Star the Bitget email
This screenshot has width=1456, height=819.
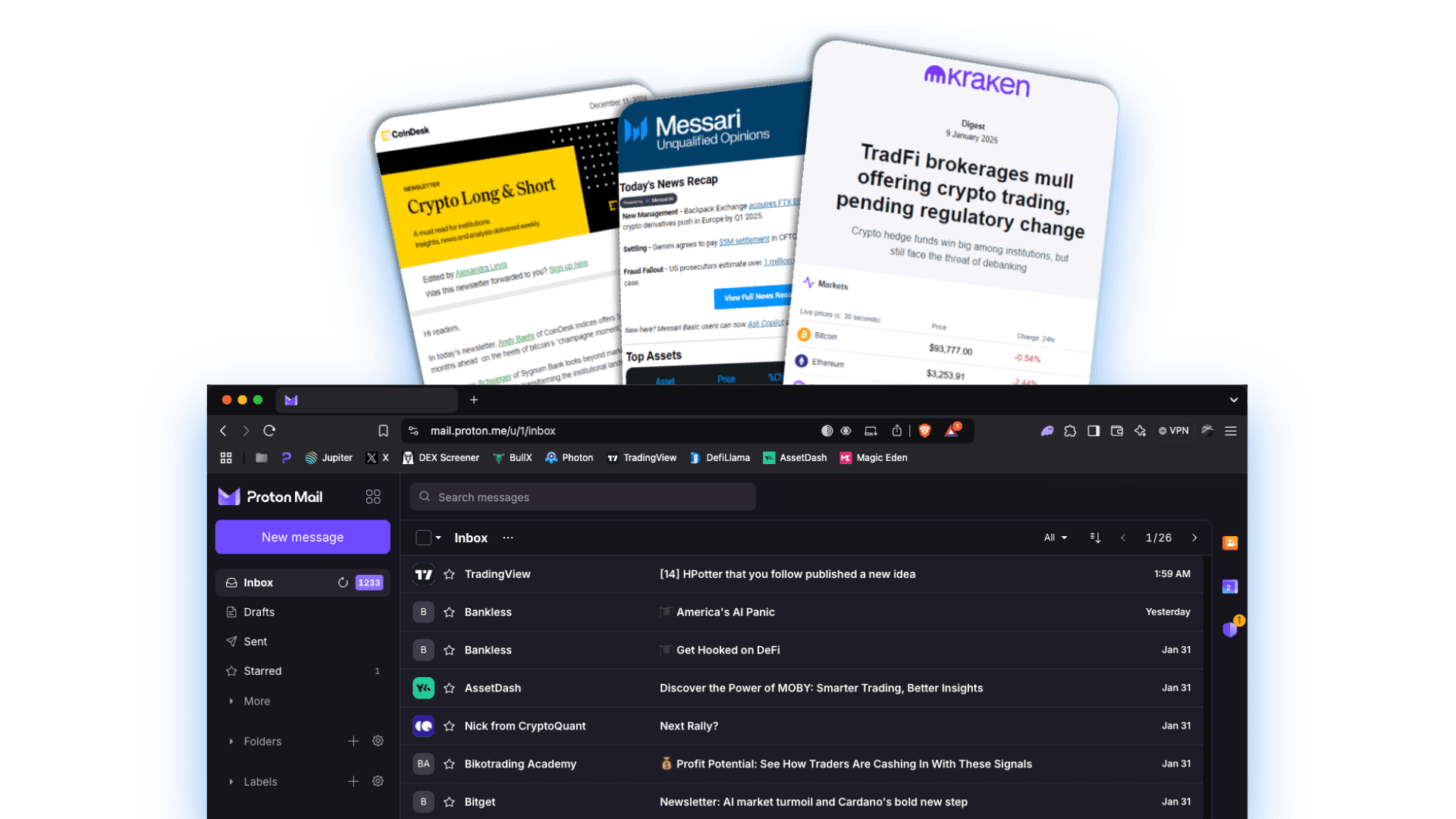(x=449, y=802)
